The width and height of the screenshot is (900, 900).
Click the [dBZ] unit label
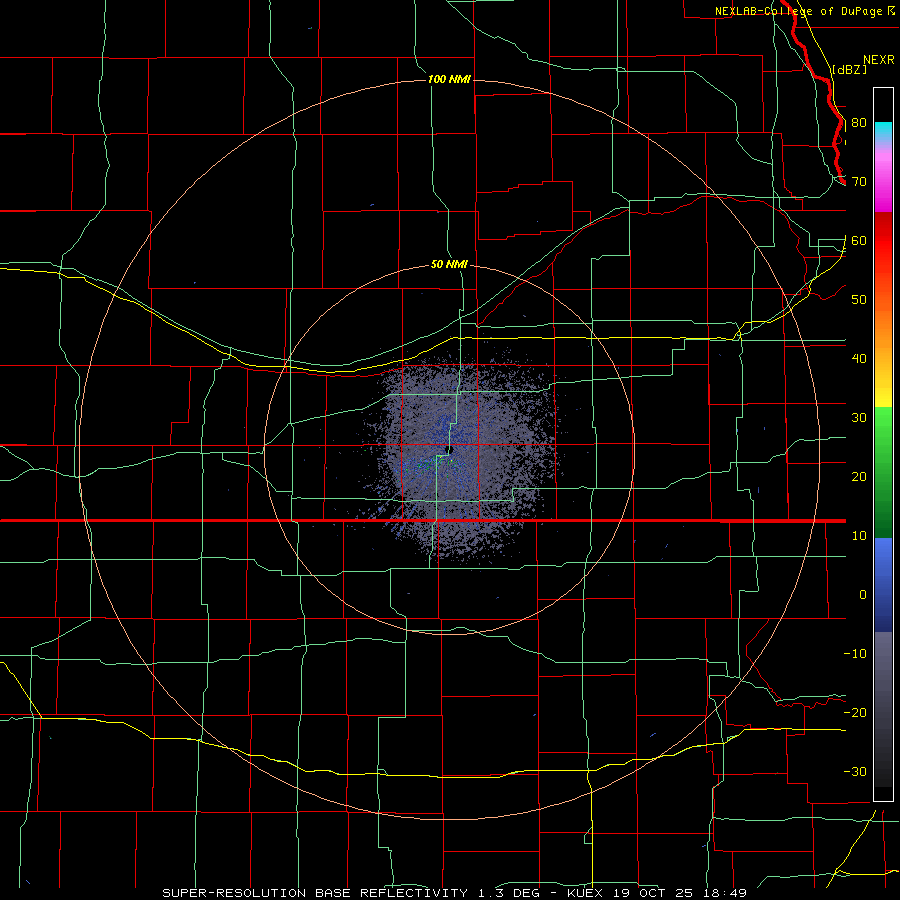(x=849, y=69)
